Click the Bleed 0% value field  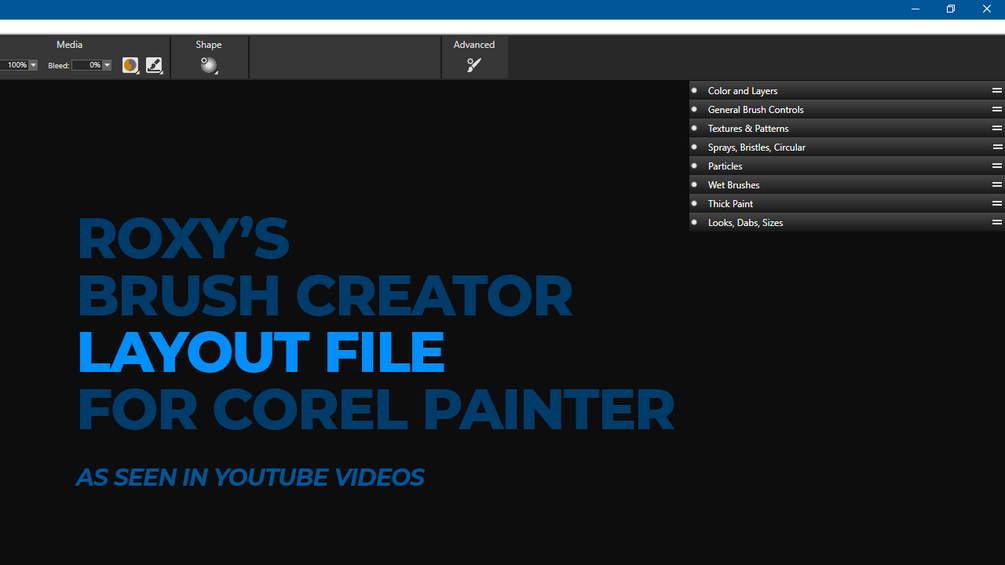click(87, 65)
